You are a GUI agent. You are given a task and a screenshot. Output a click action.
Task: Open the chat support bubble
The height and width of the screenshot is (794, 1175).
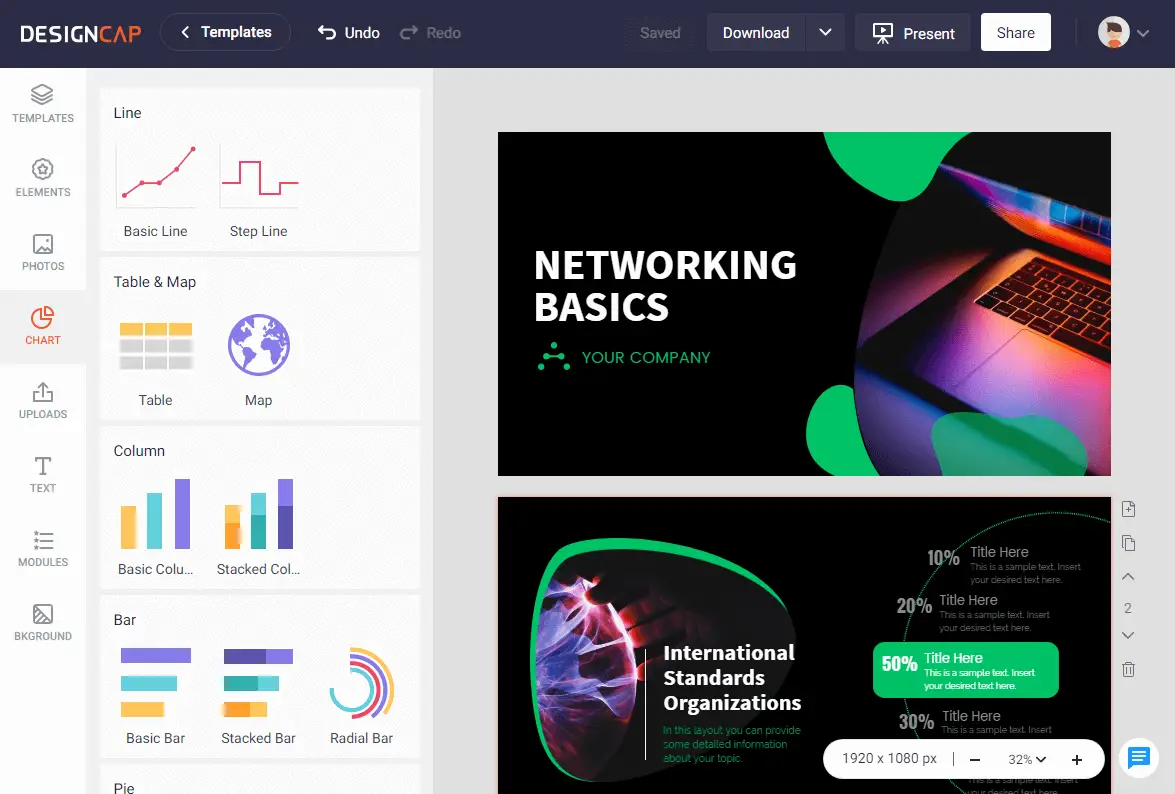[x=1138, y=757]
